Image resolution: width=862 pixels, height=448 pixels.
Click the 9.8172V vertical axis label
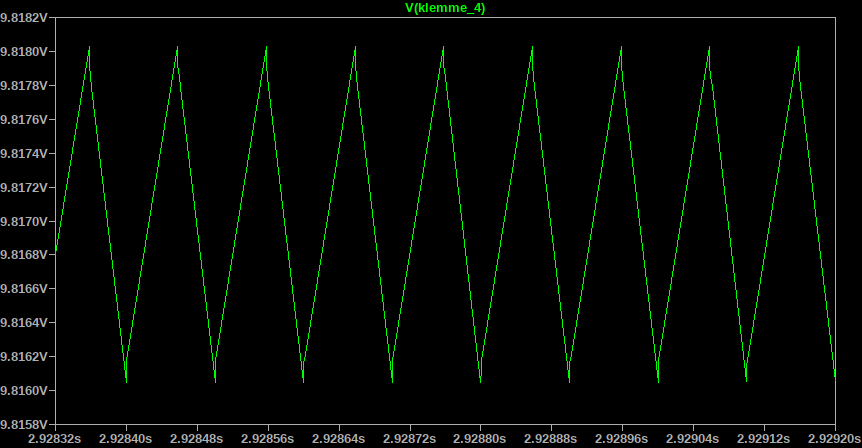click(24, 187)
